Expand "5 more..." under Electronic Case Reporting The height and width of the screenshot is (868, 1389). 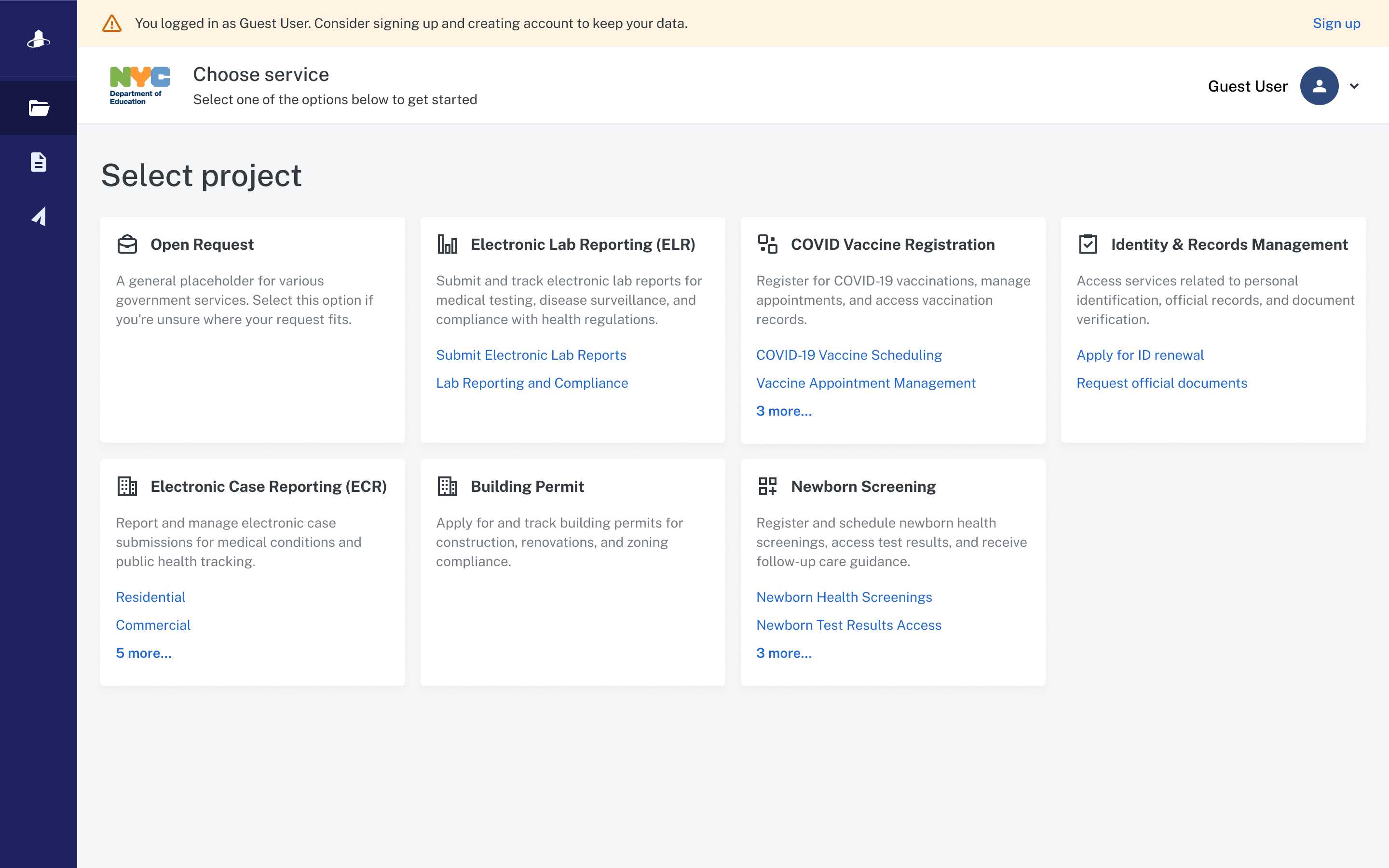[144, 653]
